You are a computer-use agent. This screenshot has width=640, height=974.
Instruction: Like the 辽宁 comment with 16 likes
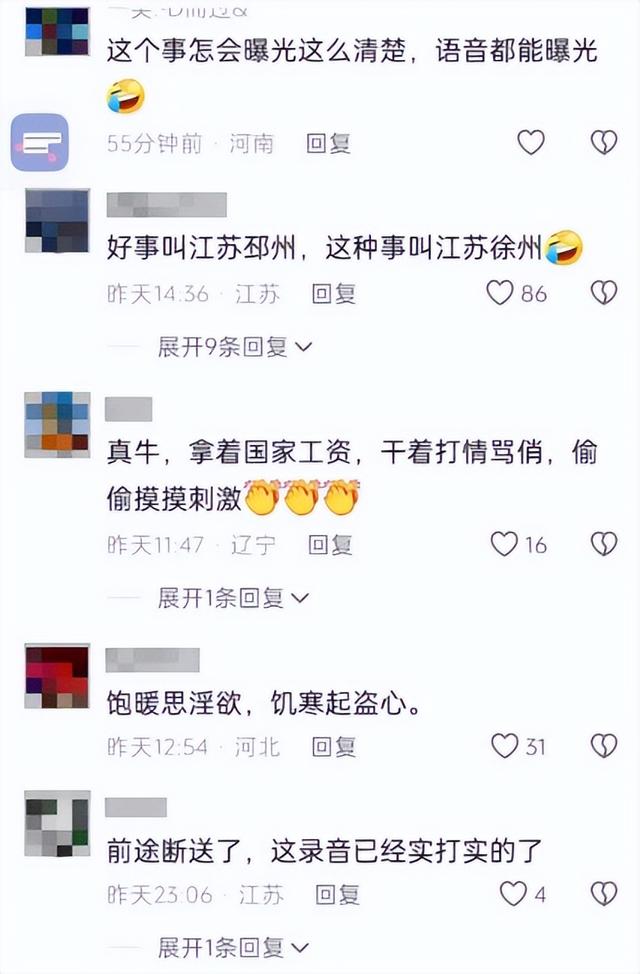504,544
